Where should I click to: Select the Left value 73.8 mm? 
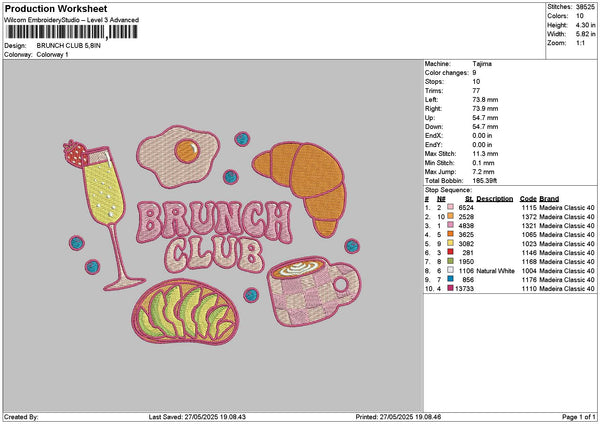pos(485,99)
